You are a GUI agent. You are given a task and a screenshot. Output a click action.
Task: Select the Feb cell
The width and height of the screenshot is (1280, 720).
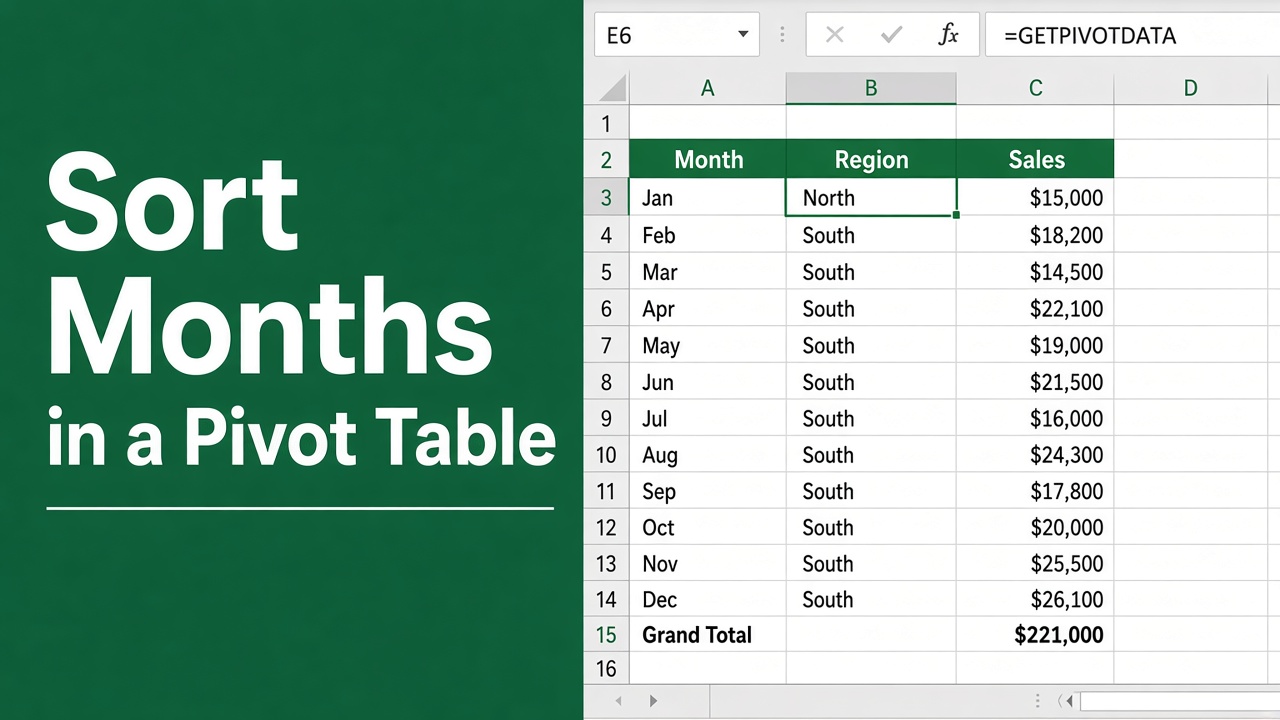coord(707,235)
